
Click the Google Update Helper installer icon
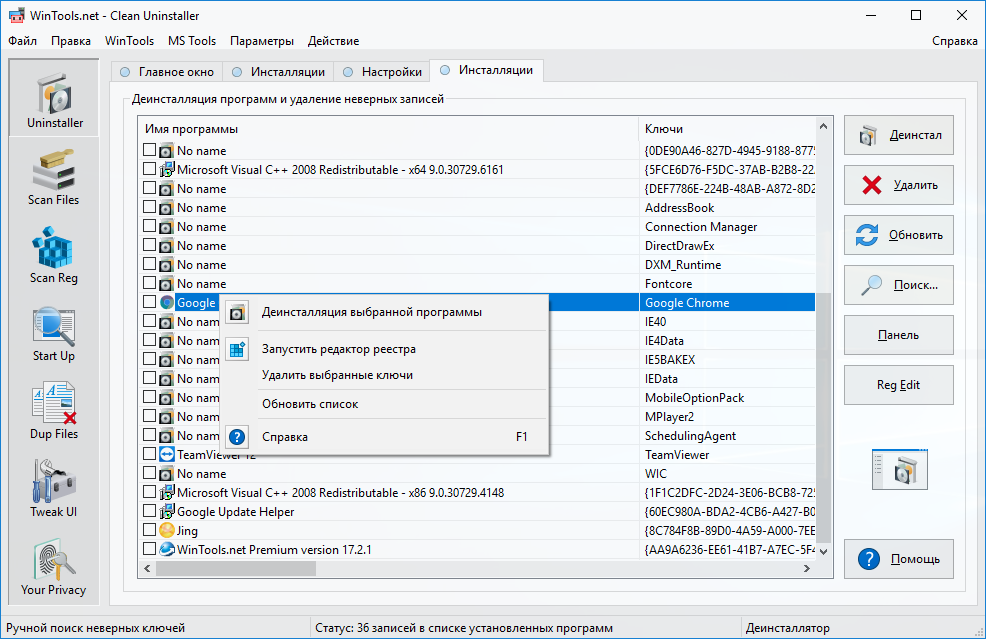pyautogui.click(x=167, y=511)
